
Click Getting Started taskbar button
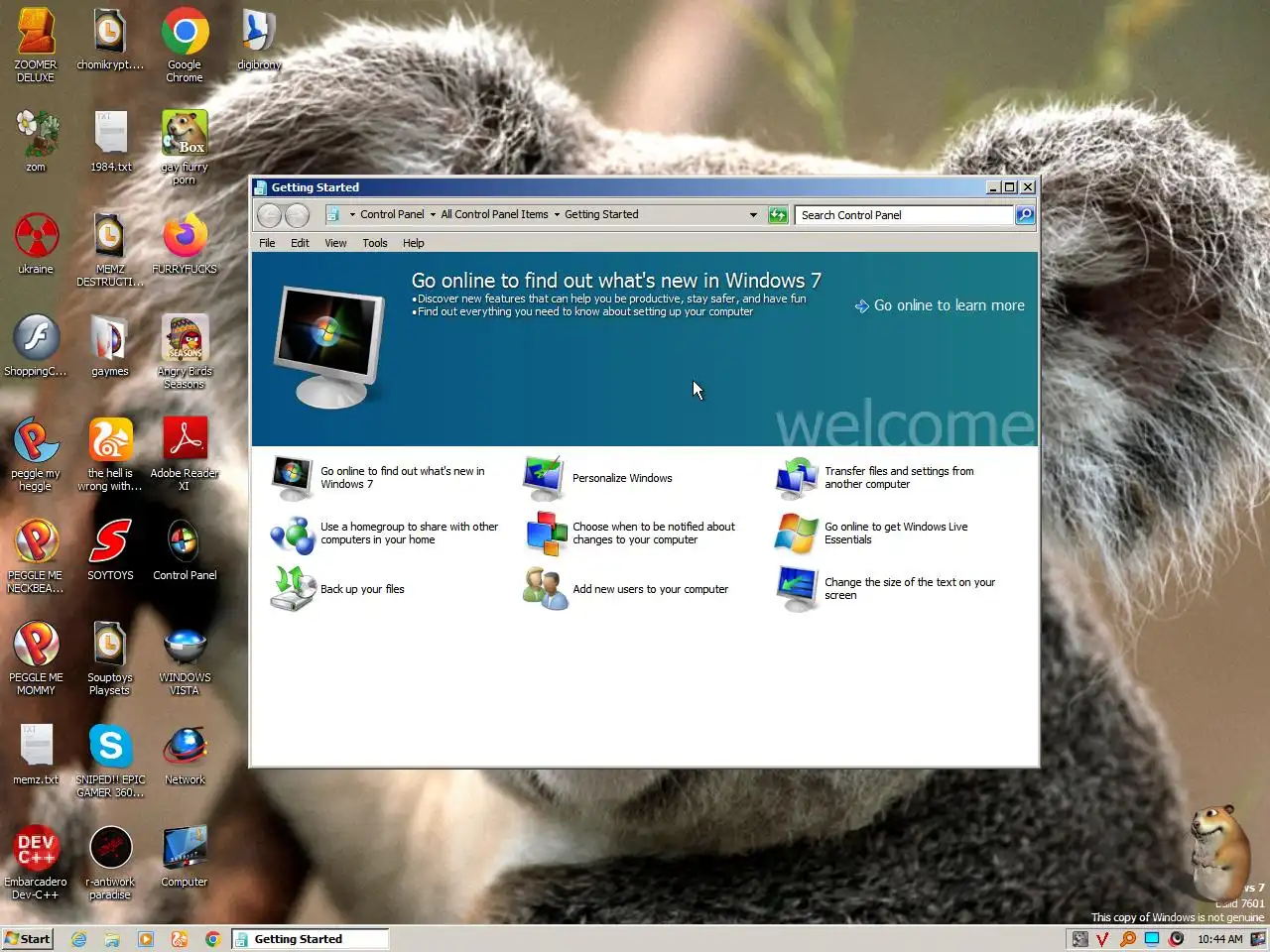pyautogui.click(x=310, y=939)
